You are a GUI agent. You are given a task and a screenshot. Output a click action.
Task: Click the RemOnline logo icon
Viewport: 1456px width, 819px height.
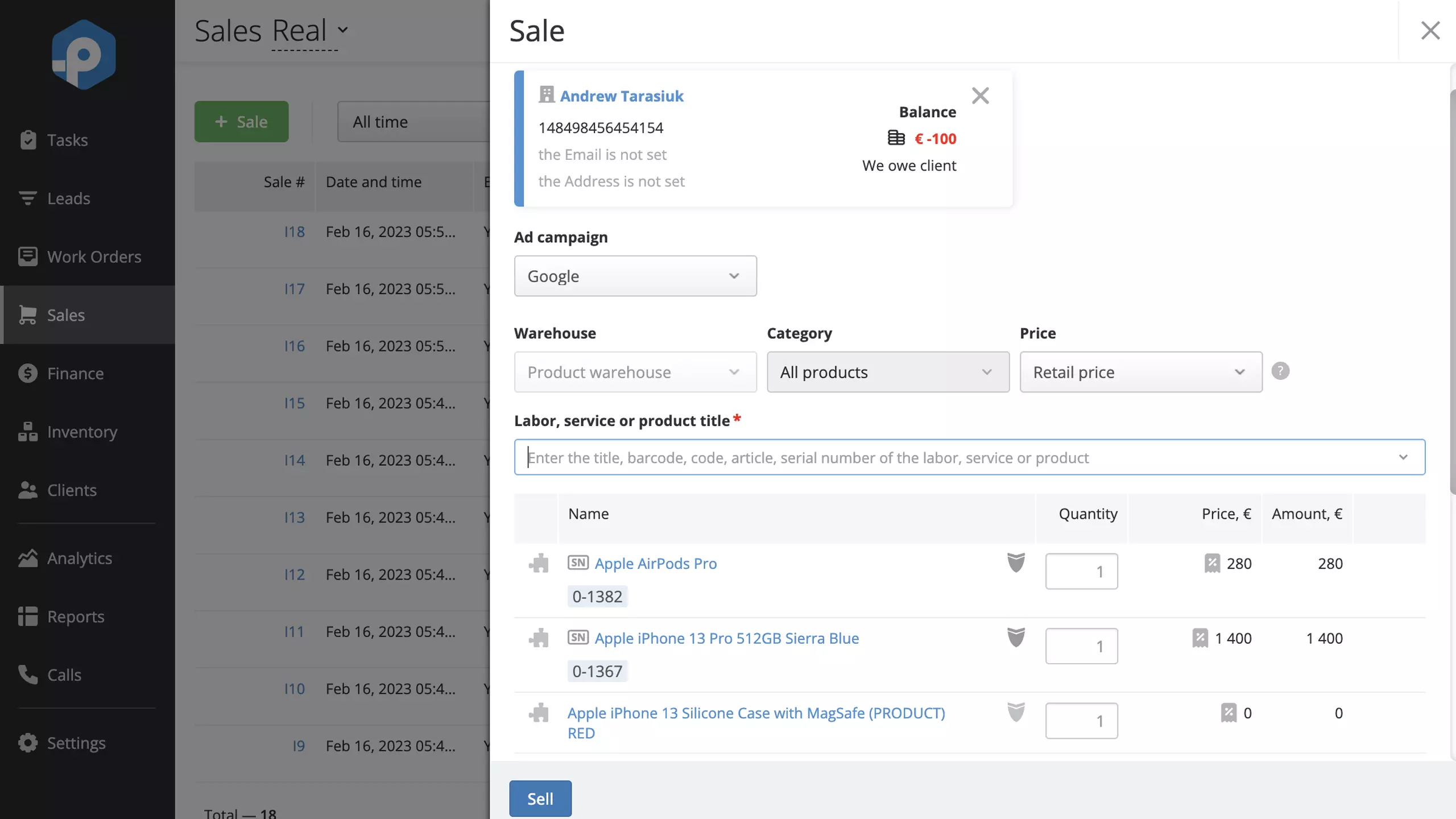(x=84, y=55)
